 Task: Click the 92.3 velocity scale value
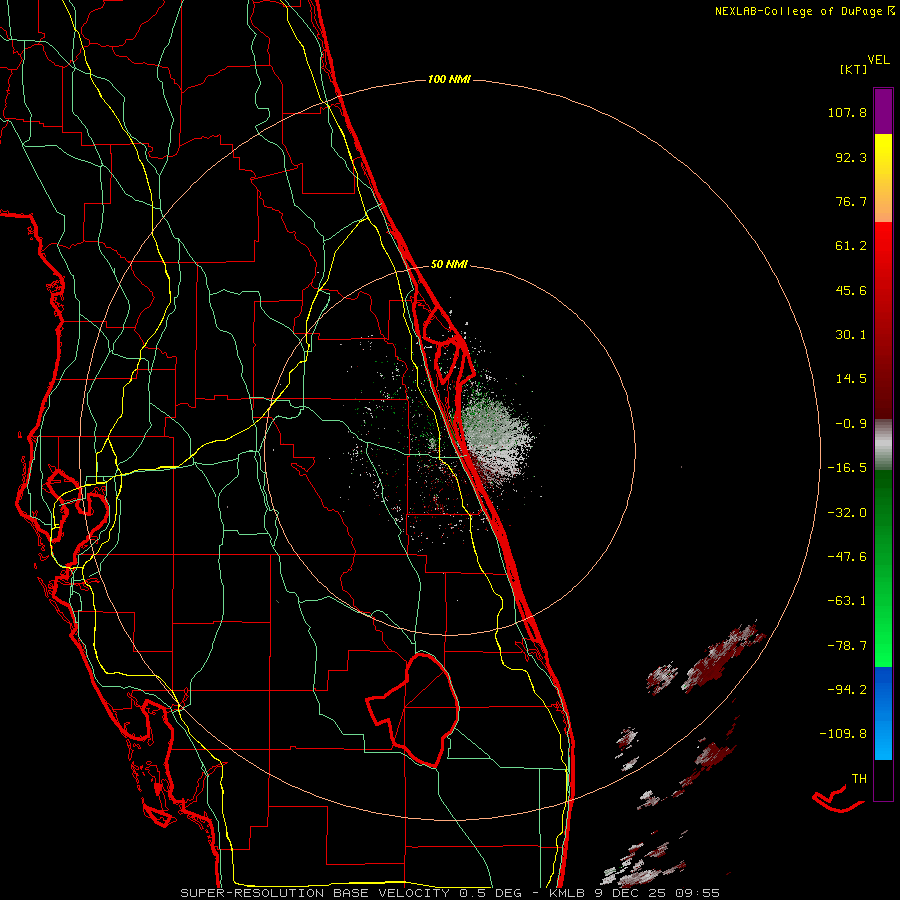[851, 157]
